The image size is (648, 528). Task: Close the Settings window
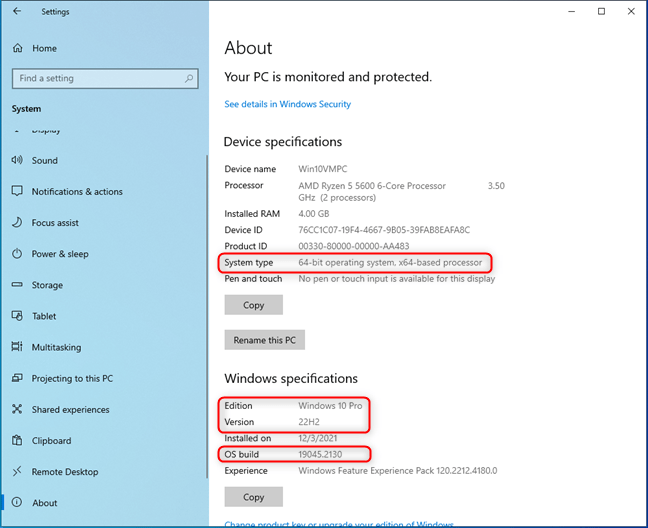click(631, 12)
